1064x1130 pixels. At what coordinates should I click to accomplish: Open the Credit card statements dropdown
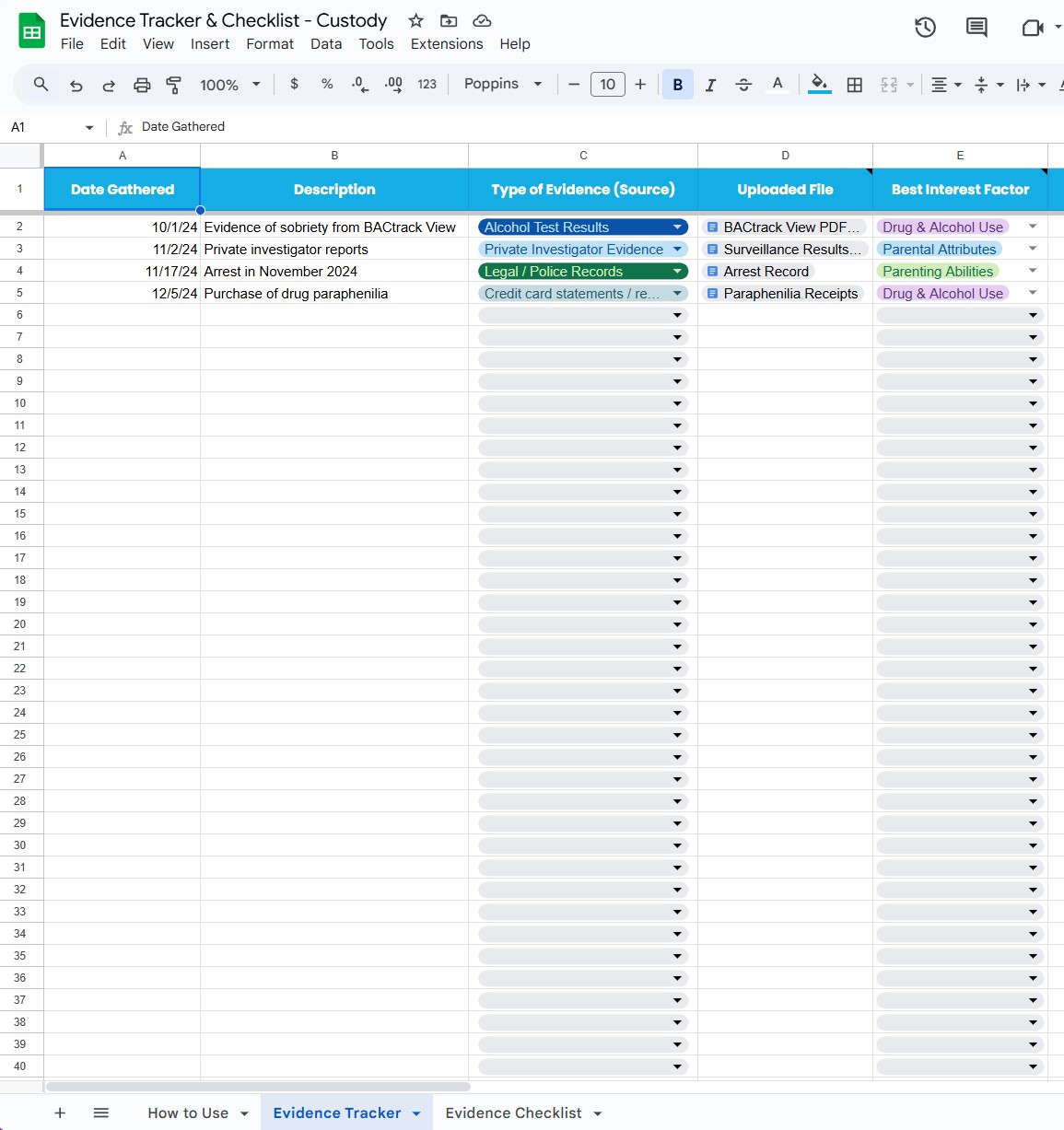[678, 293]
